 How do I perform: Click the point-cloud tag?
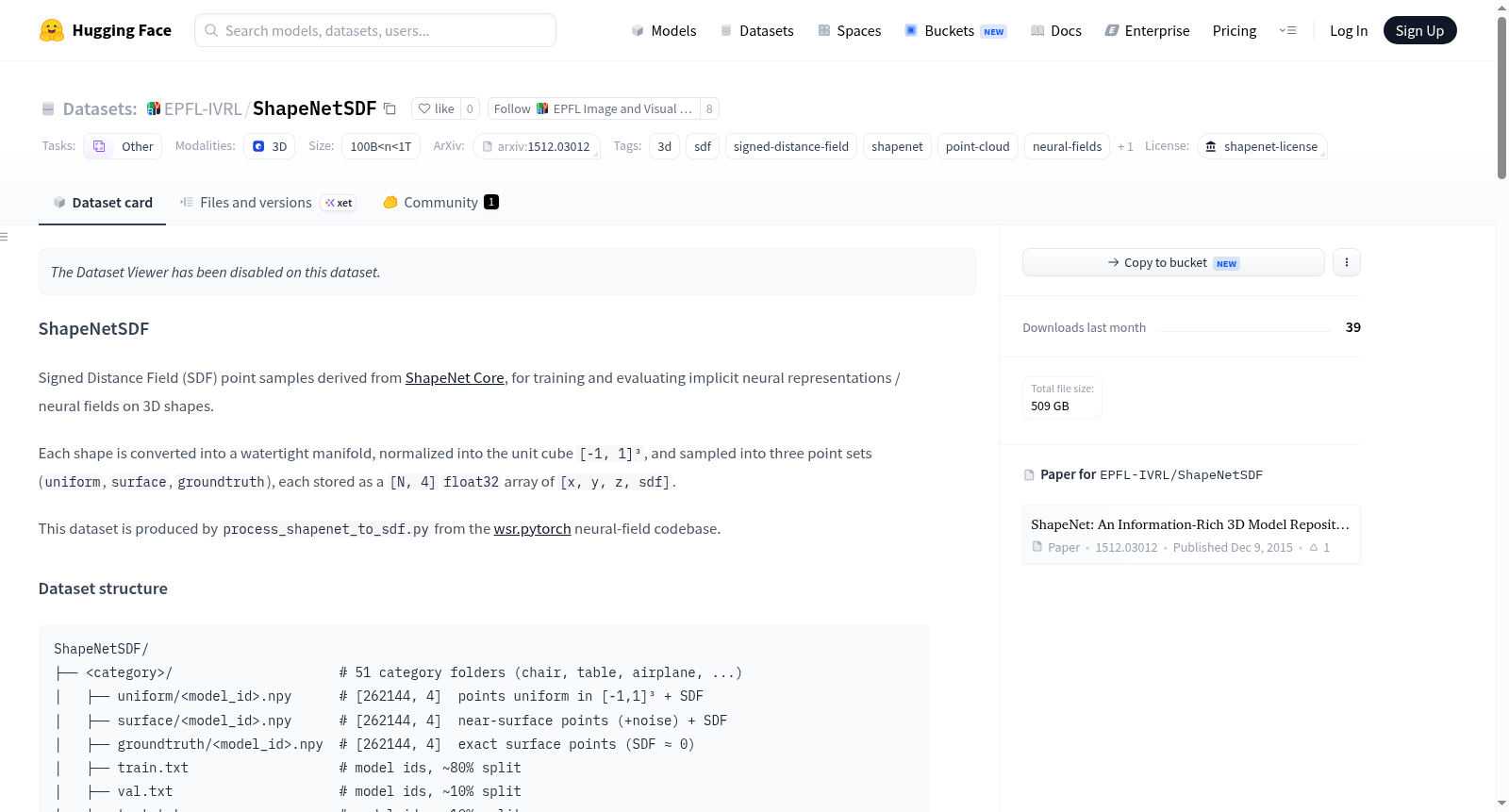[978, 146]
